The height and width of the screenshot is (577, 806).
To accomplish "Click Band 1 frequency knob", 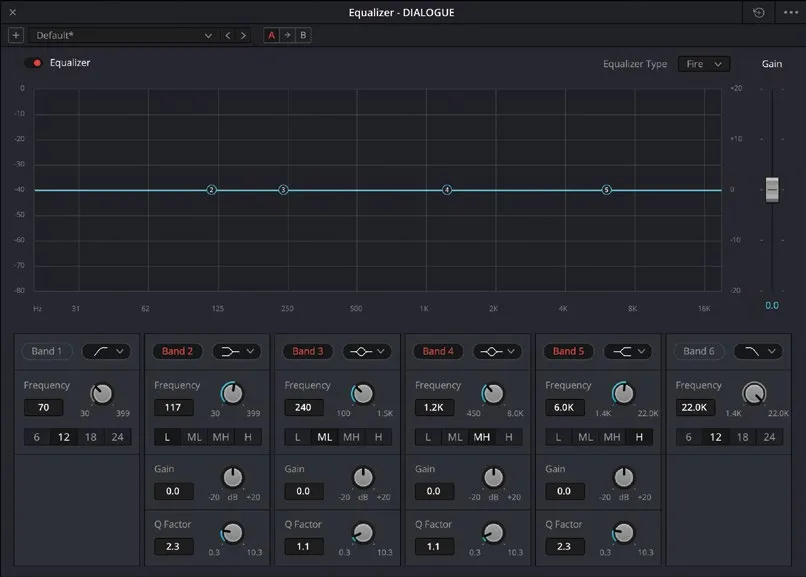I will (x=102, y=394).
